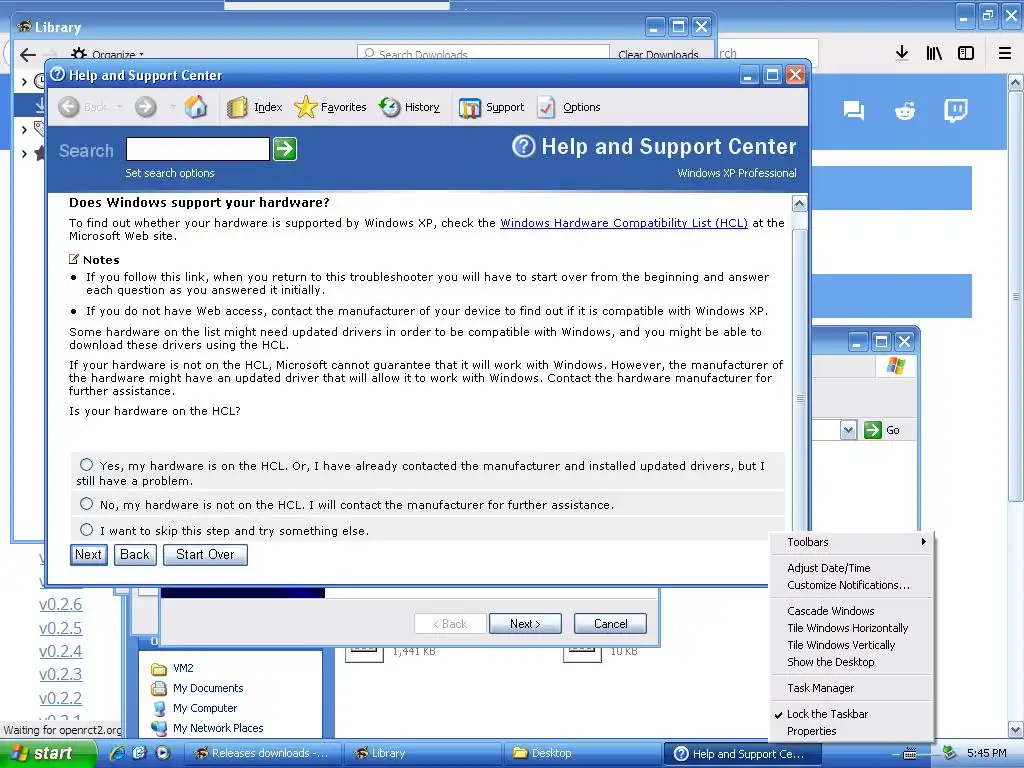
Task: Click the Help Search text field
Action: pos(198,149)
